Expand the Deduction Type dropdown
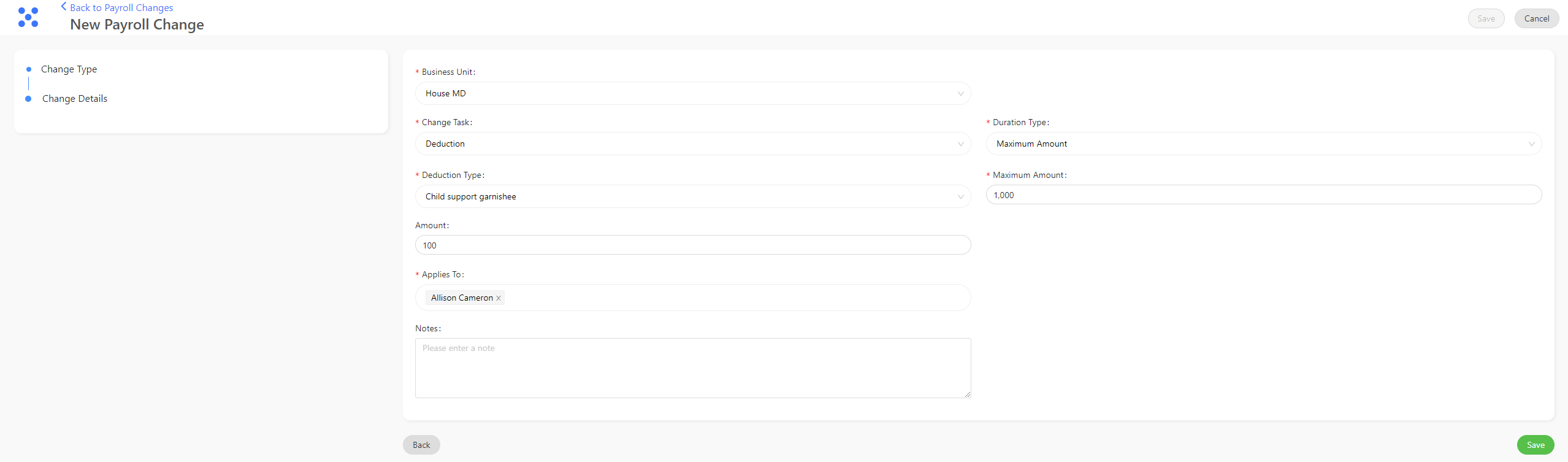Screen dimensions: 1568x462 (x=693, y=196)
